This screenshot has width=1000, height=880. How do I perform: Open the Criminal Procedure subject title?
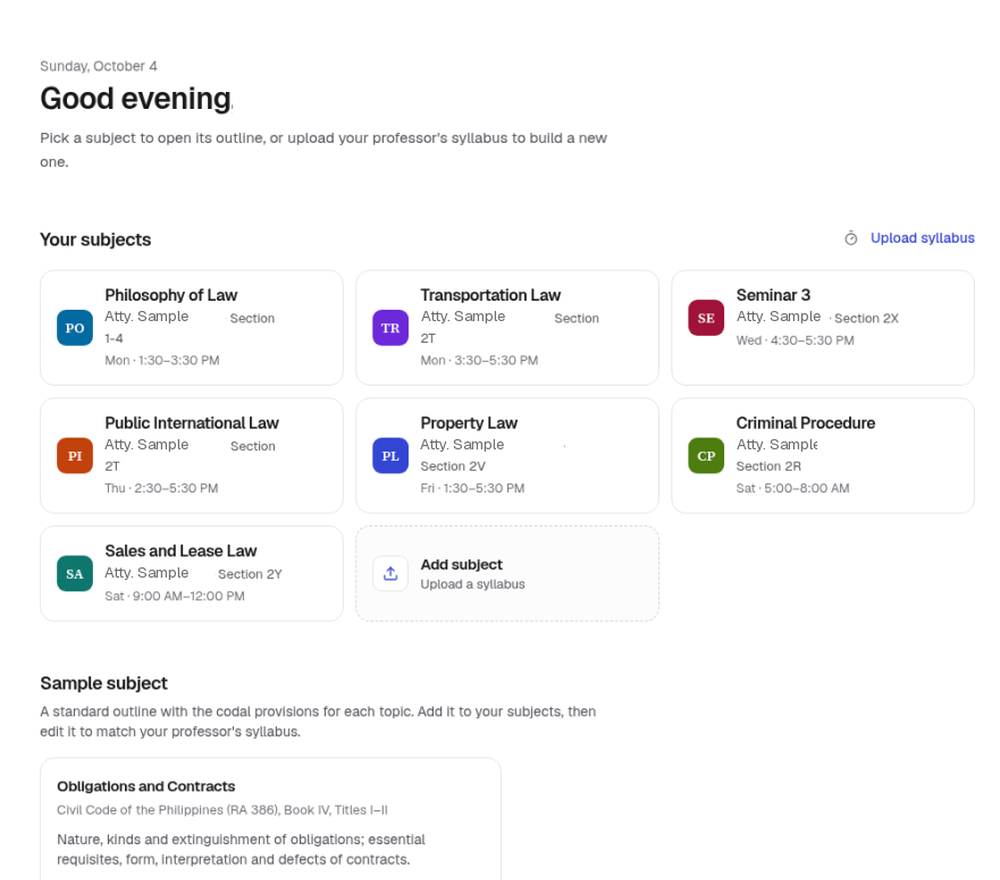(x=805, y=423)
